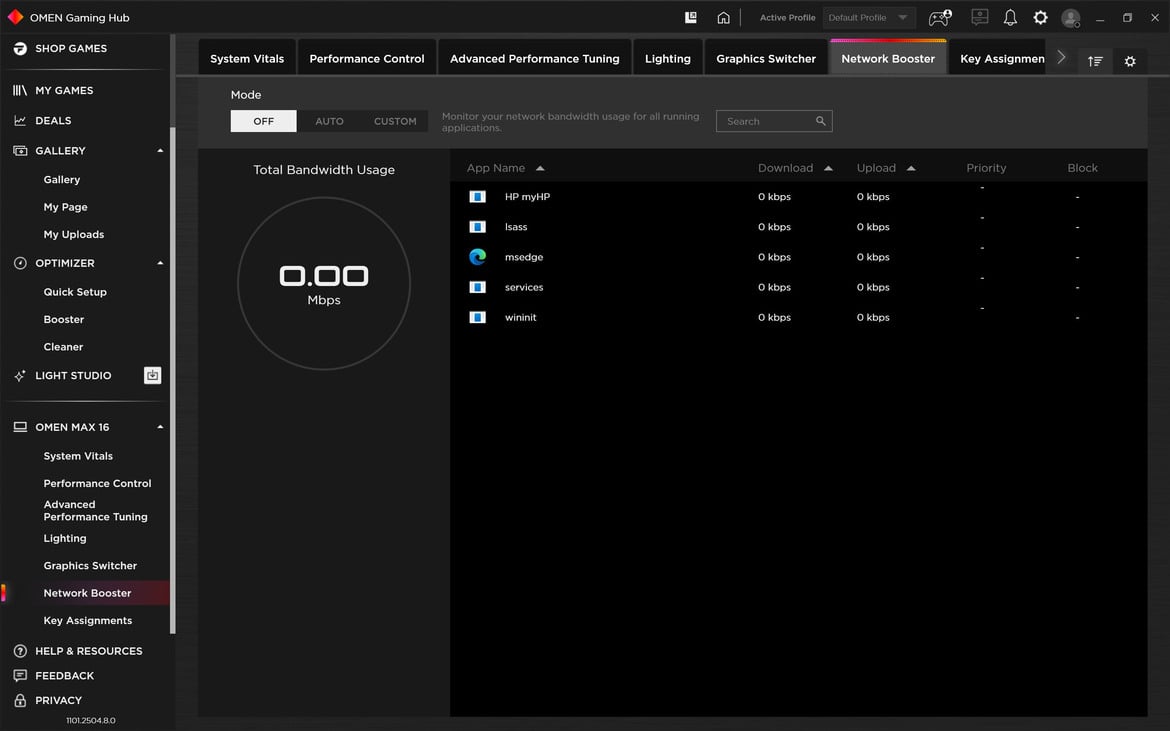Open the user account avatar
The image size is (1170, 731).
pos(1071,18)
